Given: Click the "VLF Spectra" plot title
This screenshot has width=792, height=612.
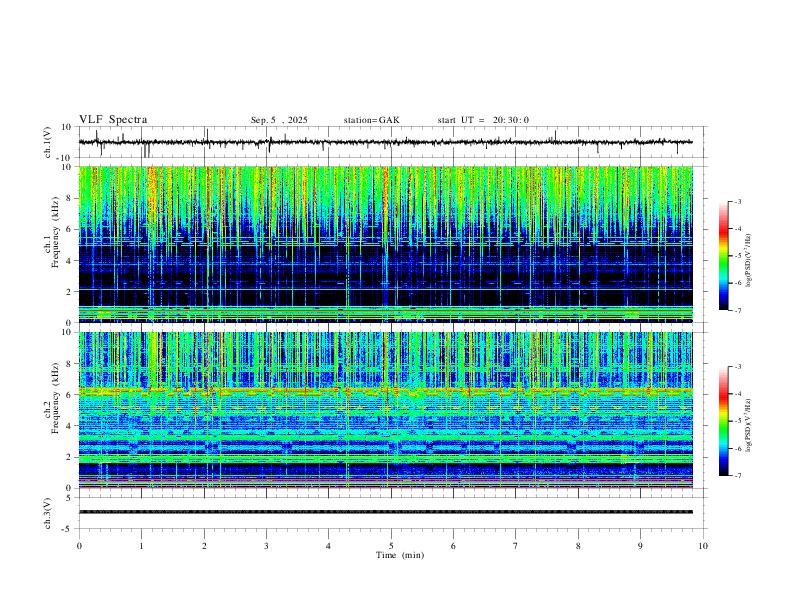Looking at the screenshot, I should coord(113,120).
